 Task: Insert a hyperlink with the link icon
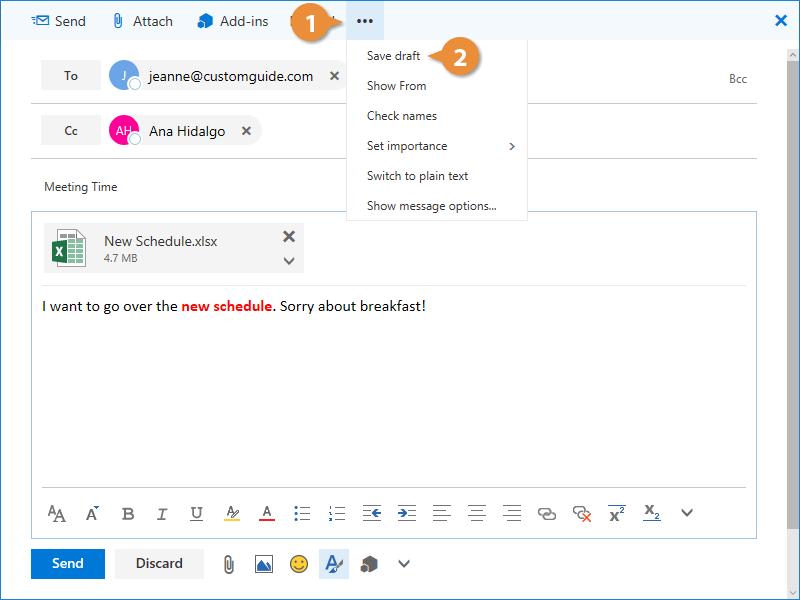(547, 513)
